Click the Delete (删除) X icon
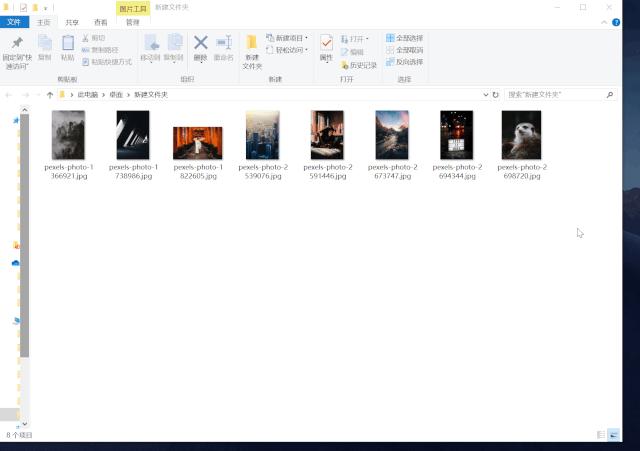 pos(200,42)
